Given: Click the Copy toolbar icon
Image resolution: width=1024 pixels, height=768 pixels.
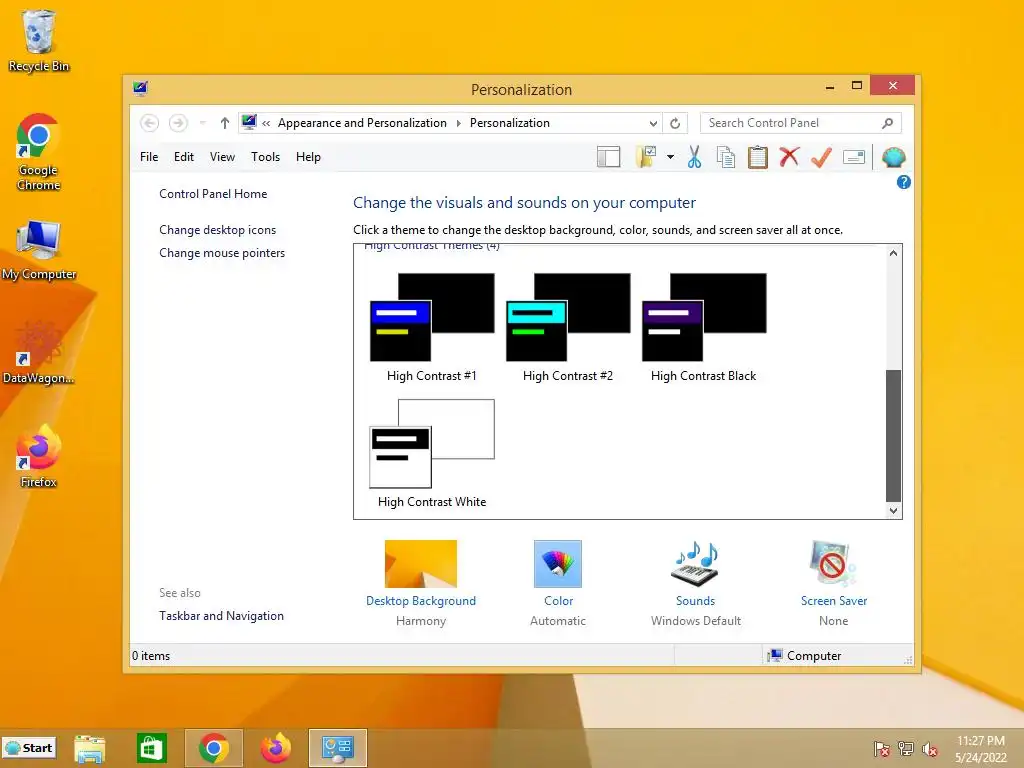Looking at the screenshot, I should coord(726,157).
